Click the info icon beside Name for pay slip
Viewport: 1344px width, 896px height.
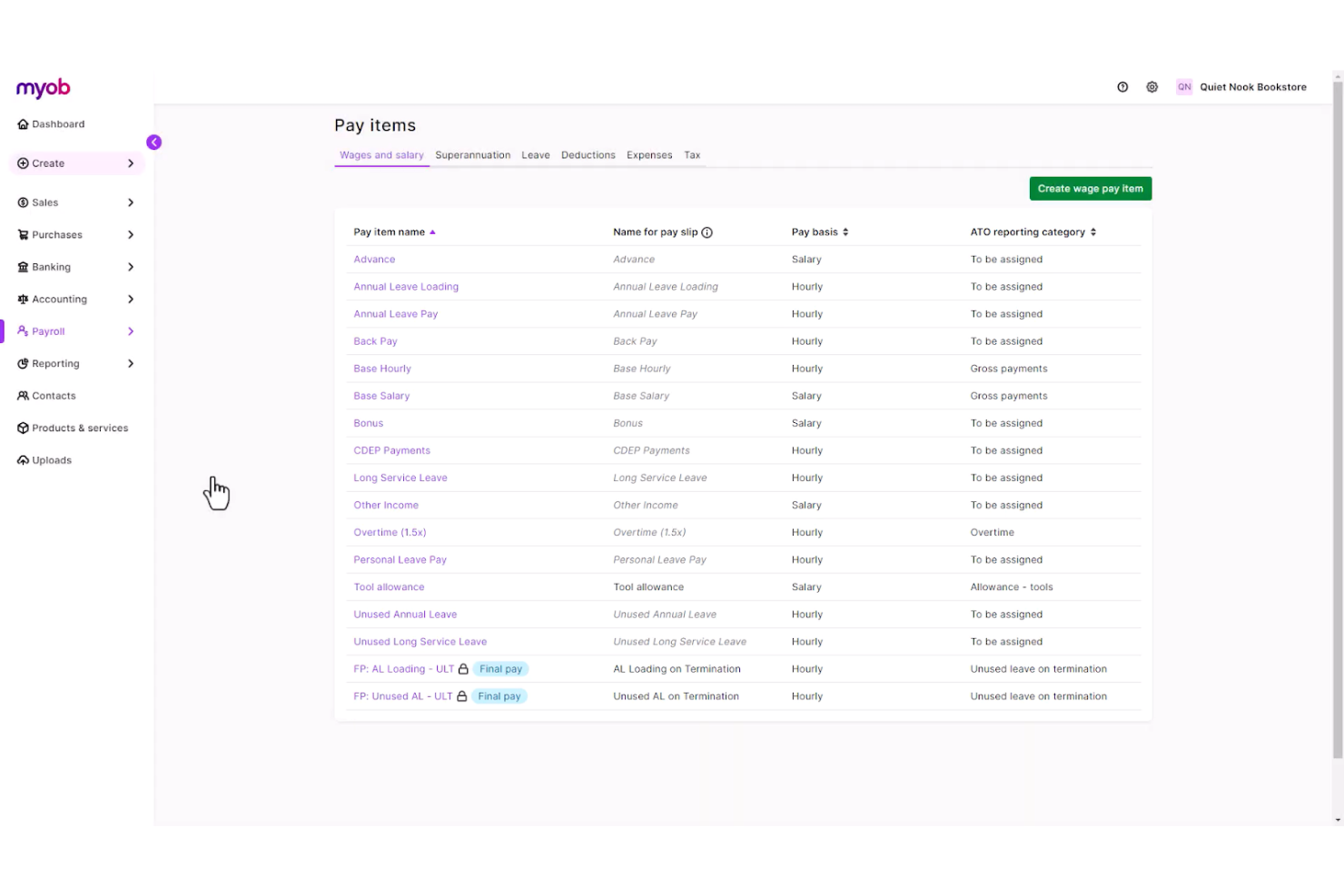707,231
